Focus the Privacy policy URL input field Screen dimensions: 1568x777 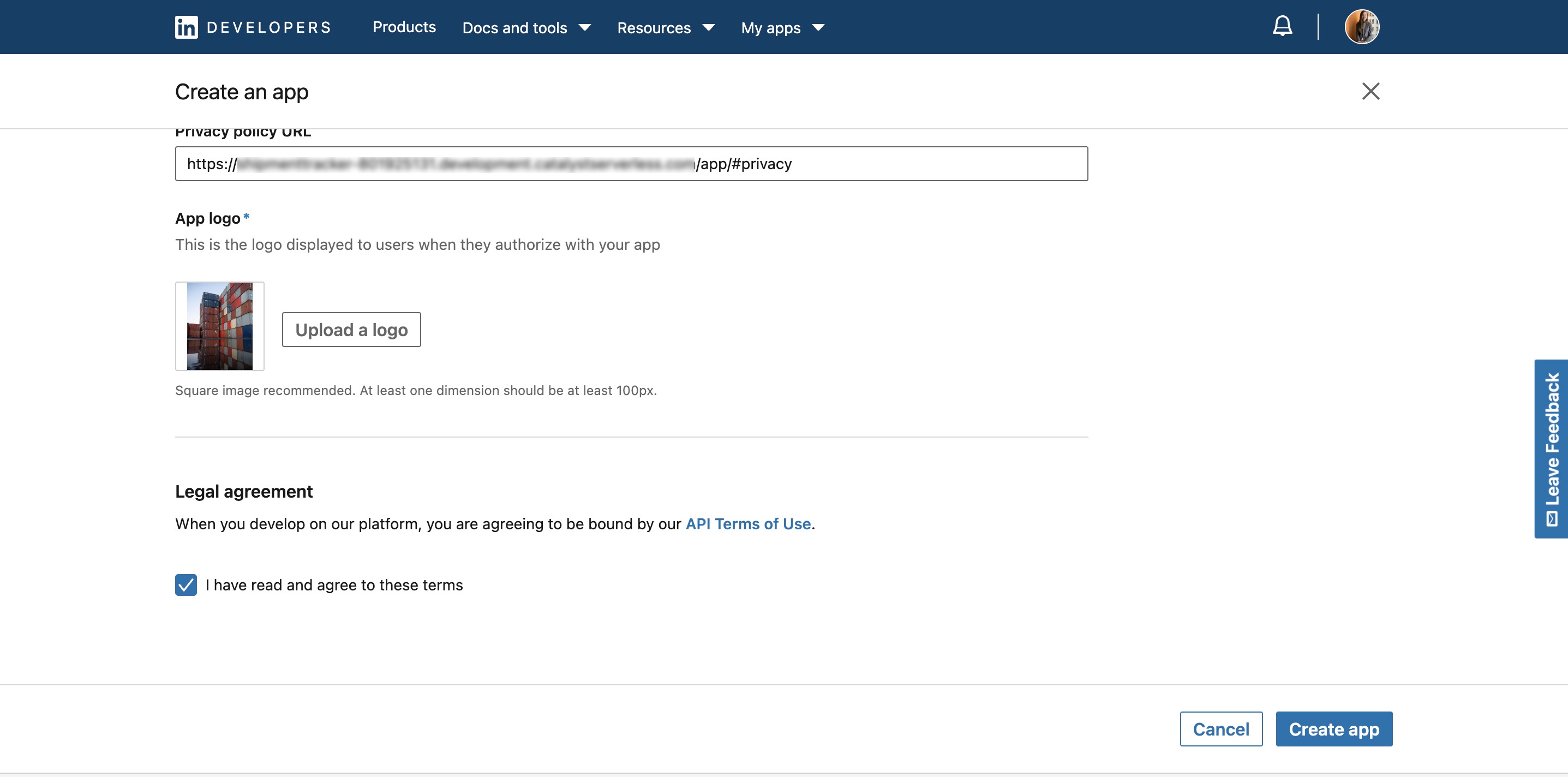pos(631,163)
